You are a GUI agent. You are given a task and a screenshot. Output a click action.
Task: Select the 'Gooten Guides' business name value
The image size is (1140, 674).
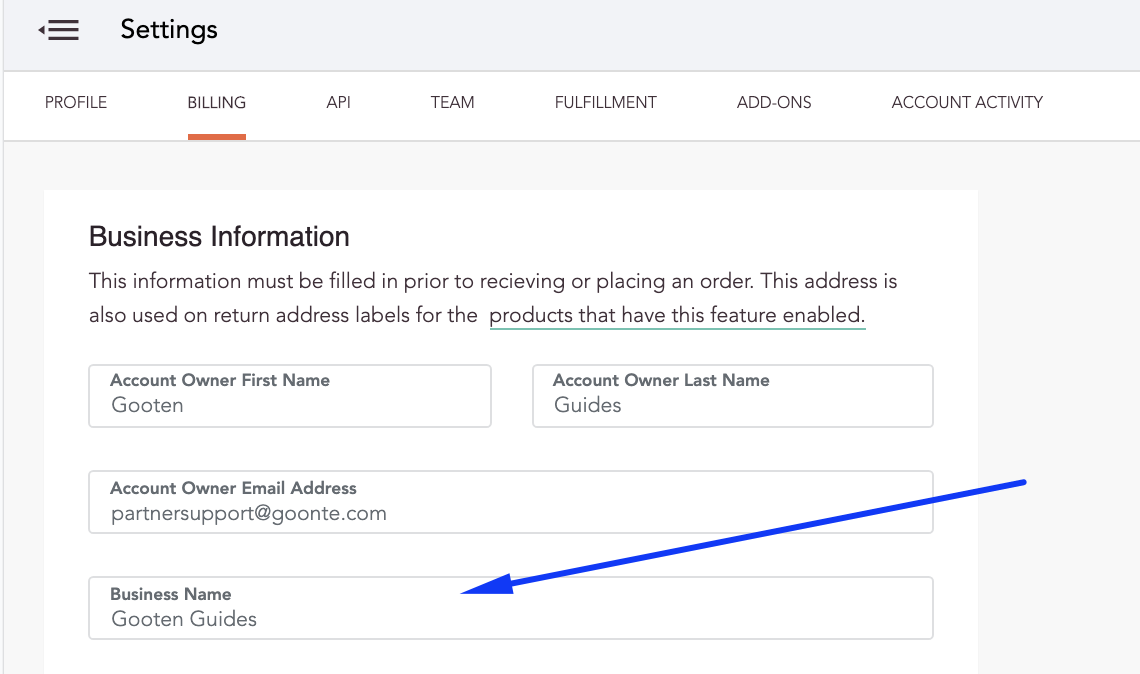point(184,619)
